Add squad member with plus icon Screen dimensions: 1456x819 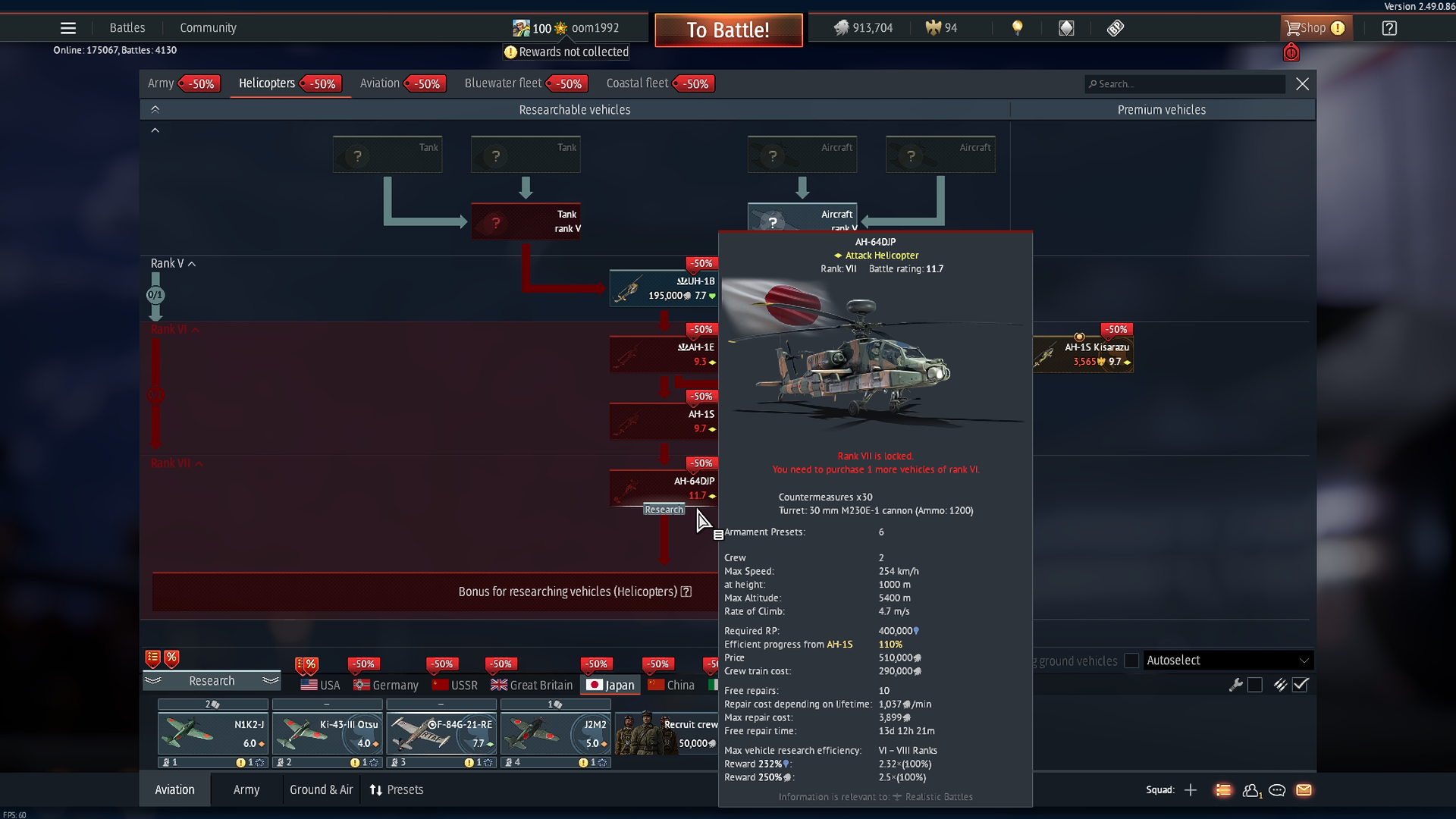1191,790
